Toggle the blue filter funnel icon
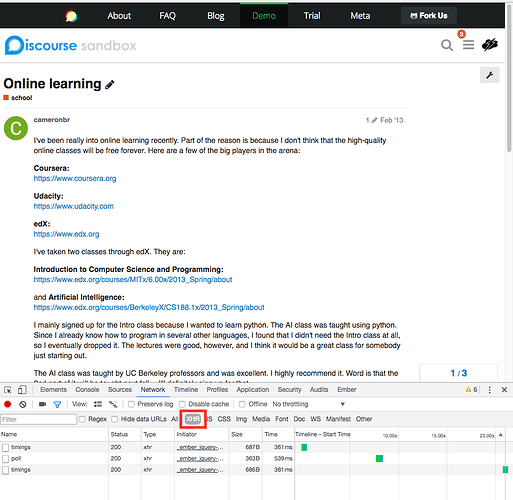 (x=57, y=404)
